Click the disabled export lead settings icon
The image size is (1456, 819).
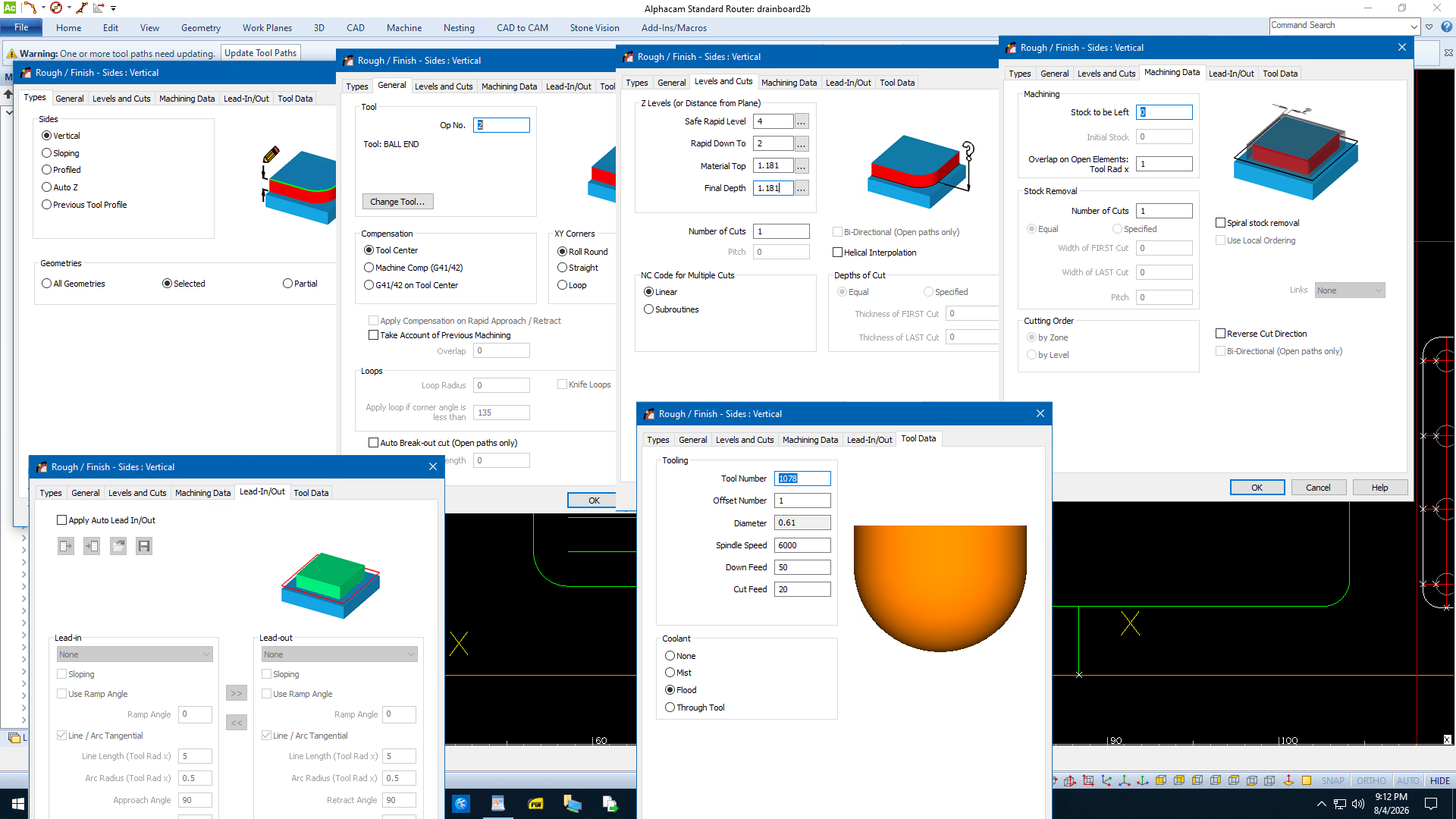66,546
